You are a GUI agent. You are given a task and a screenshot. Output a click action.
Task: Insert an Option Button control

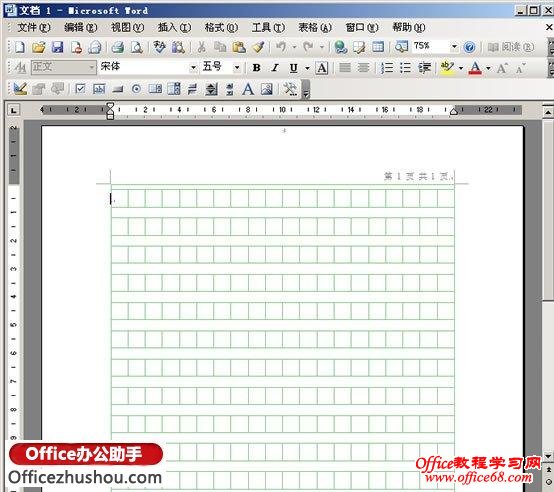[136, 89]
